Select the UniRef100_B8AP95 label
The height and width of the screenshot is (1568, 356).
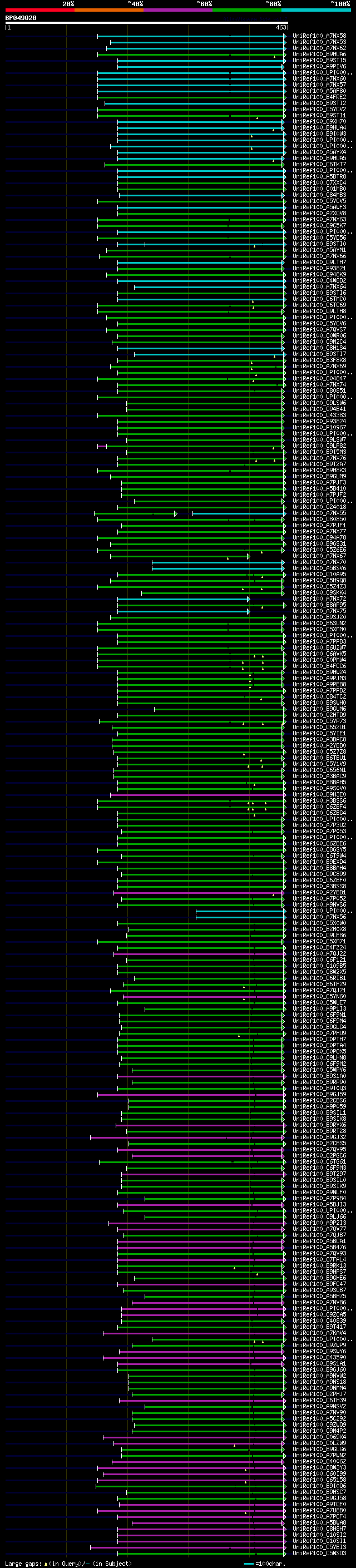coord(319,605)
